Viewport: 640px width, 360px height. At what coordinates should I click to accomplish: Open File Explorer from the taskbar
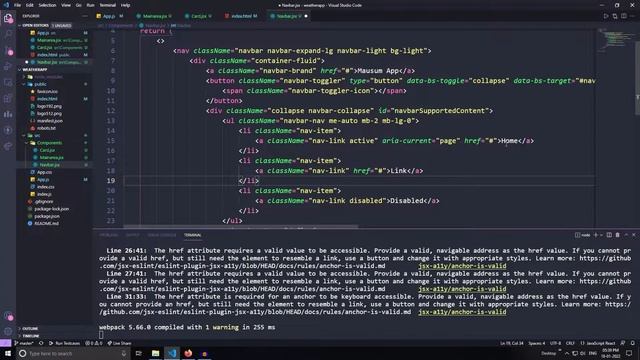tap(156, 353)
